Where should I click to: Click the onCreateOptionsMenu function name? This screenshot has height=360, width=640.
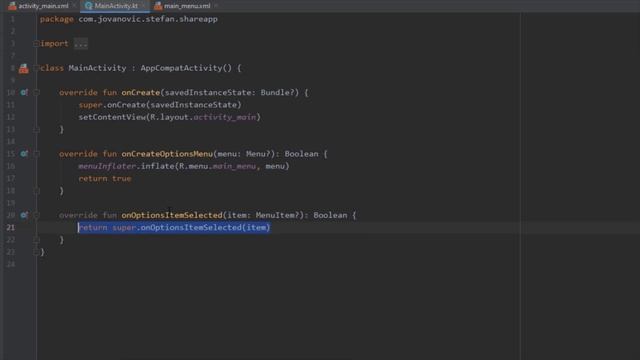click(x=167, y=154)
